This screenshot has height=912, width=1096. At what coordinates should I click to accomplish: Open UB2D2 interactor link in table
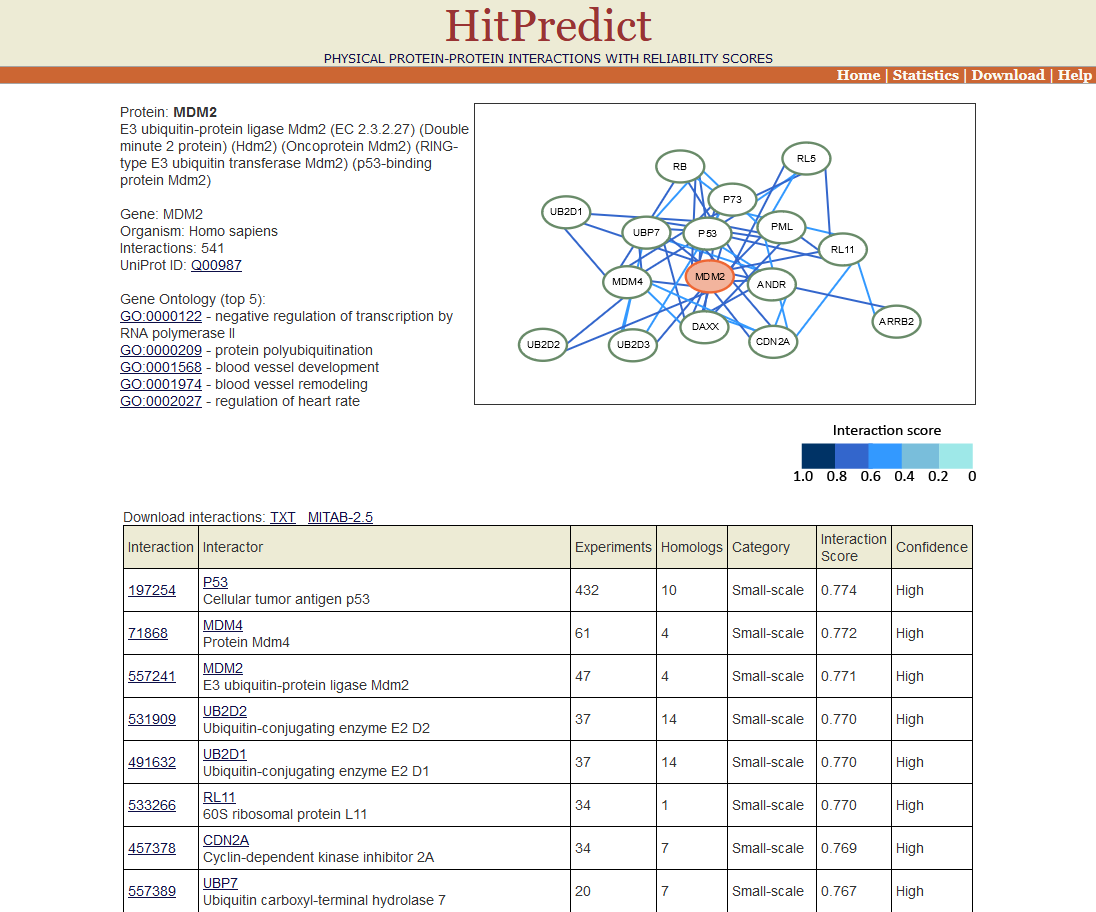[x=224, y=711]
